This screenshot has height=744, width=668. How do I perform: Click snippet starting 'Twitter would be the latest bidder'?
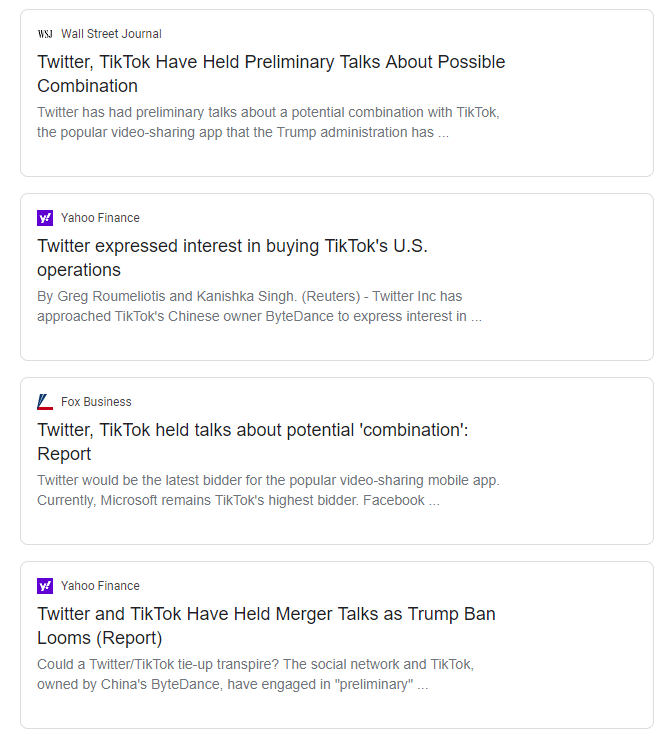coord(269,490)
